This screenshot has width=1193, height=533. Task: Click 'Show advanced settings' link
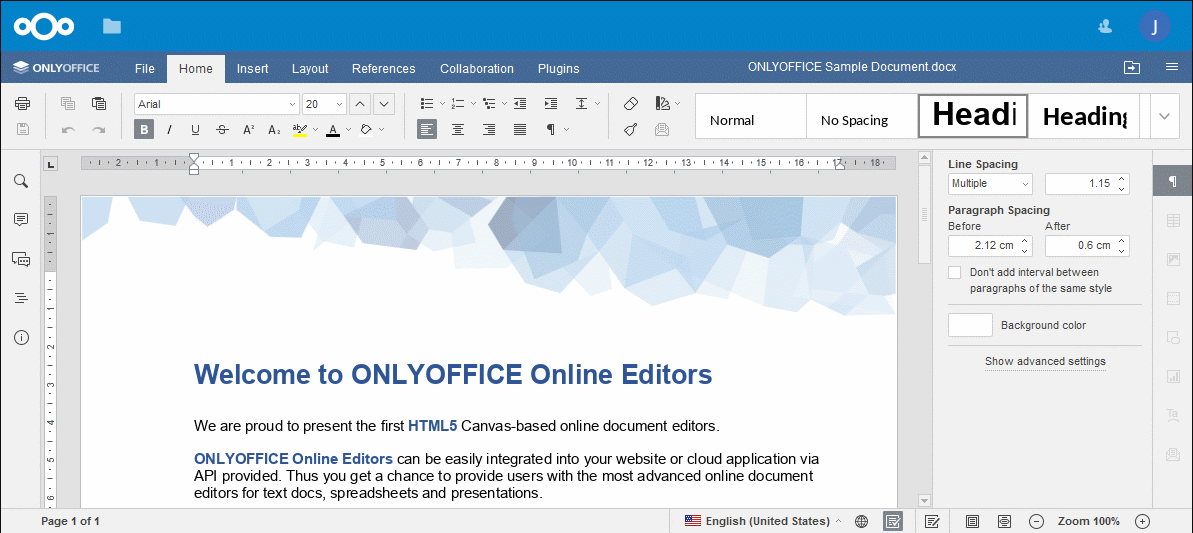(1045, 361)
